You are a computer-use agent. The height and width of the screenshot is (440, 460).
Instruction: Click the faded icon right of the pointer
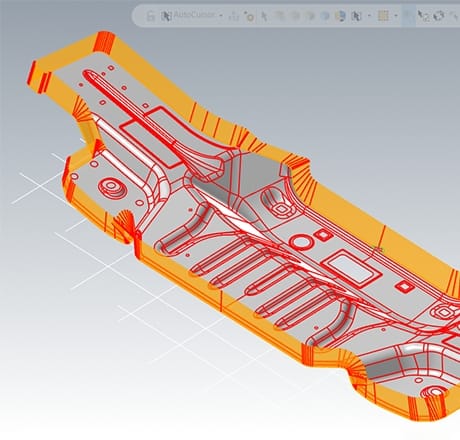tap(279, 16)
